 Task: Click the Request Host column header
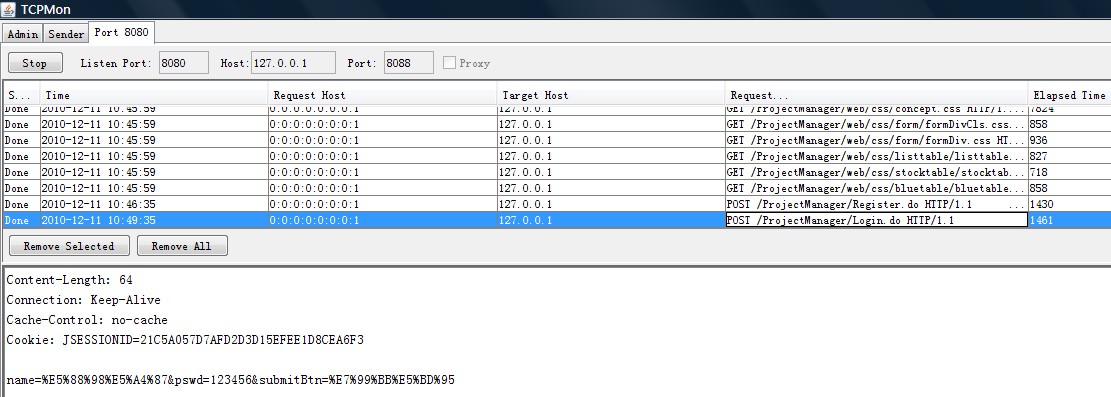click(x=383, y=95)
